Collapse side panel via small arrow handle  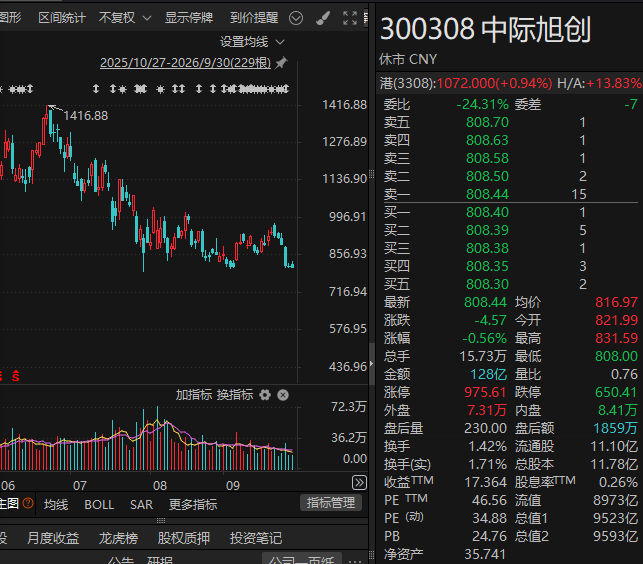click(x=372, y=363)
